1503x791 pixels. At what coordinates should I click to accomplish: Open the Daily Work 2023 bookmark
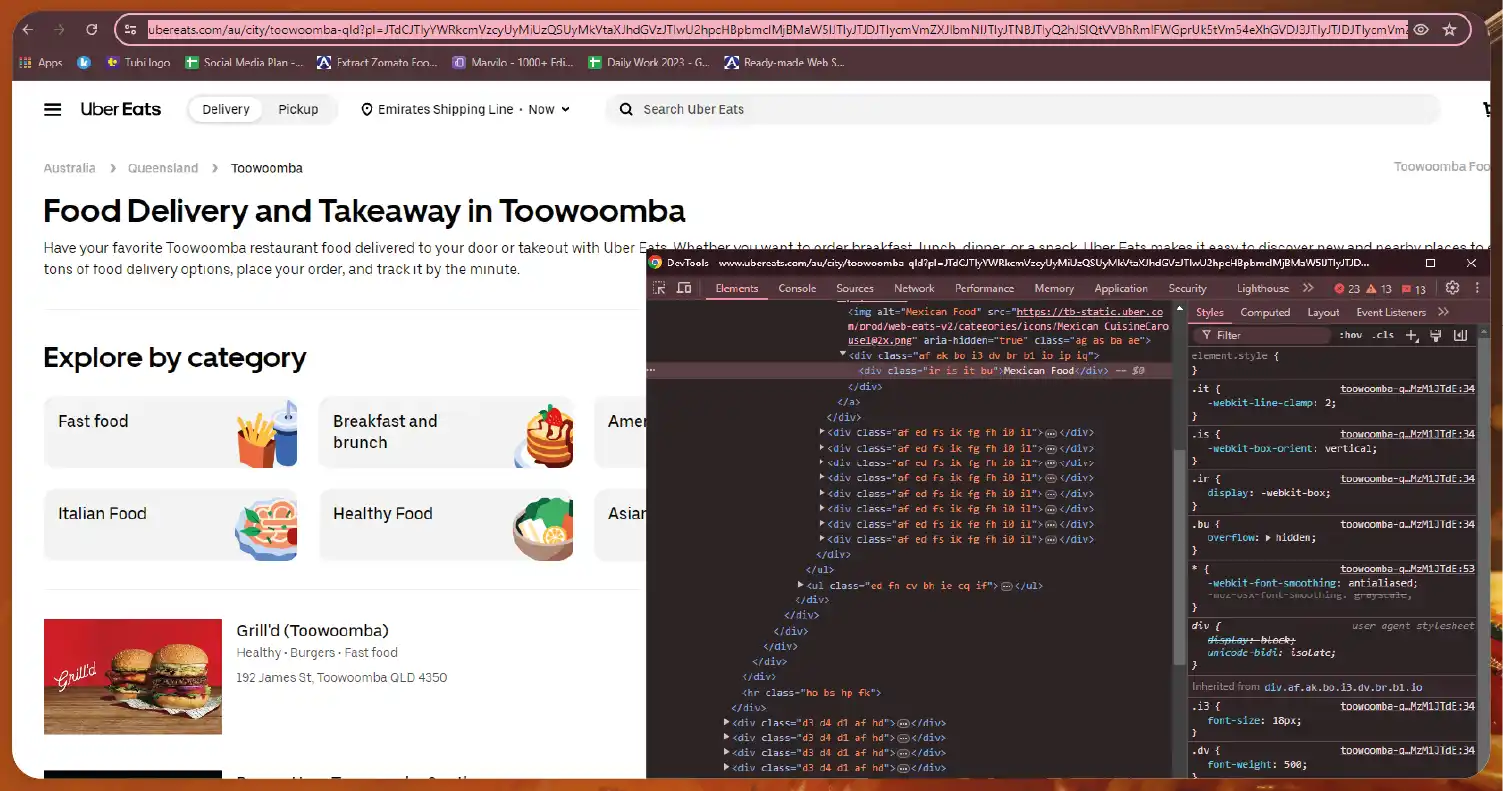point(649,62)
